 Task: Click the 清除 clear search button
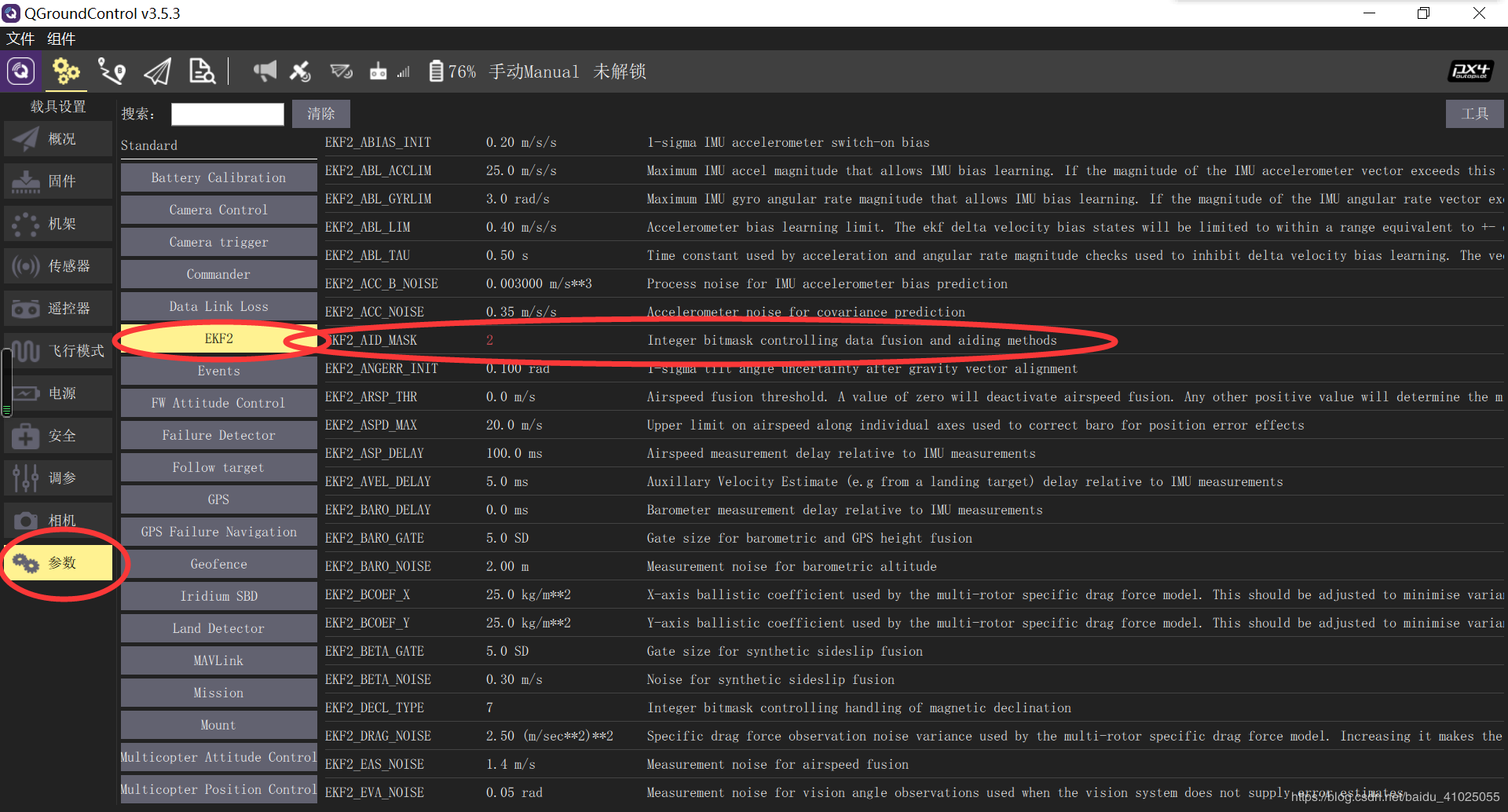point(320,114)
